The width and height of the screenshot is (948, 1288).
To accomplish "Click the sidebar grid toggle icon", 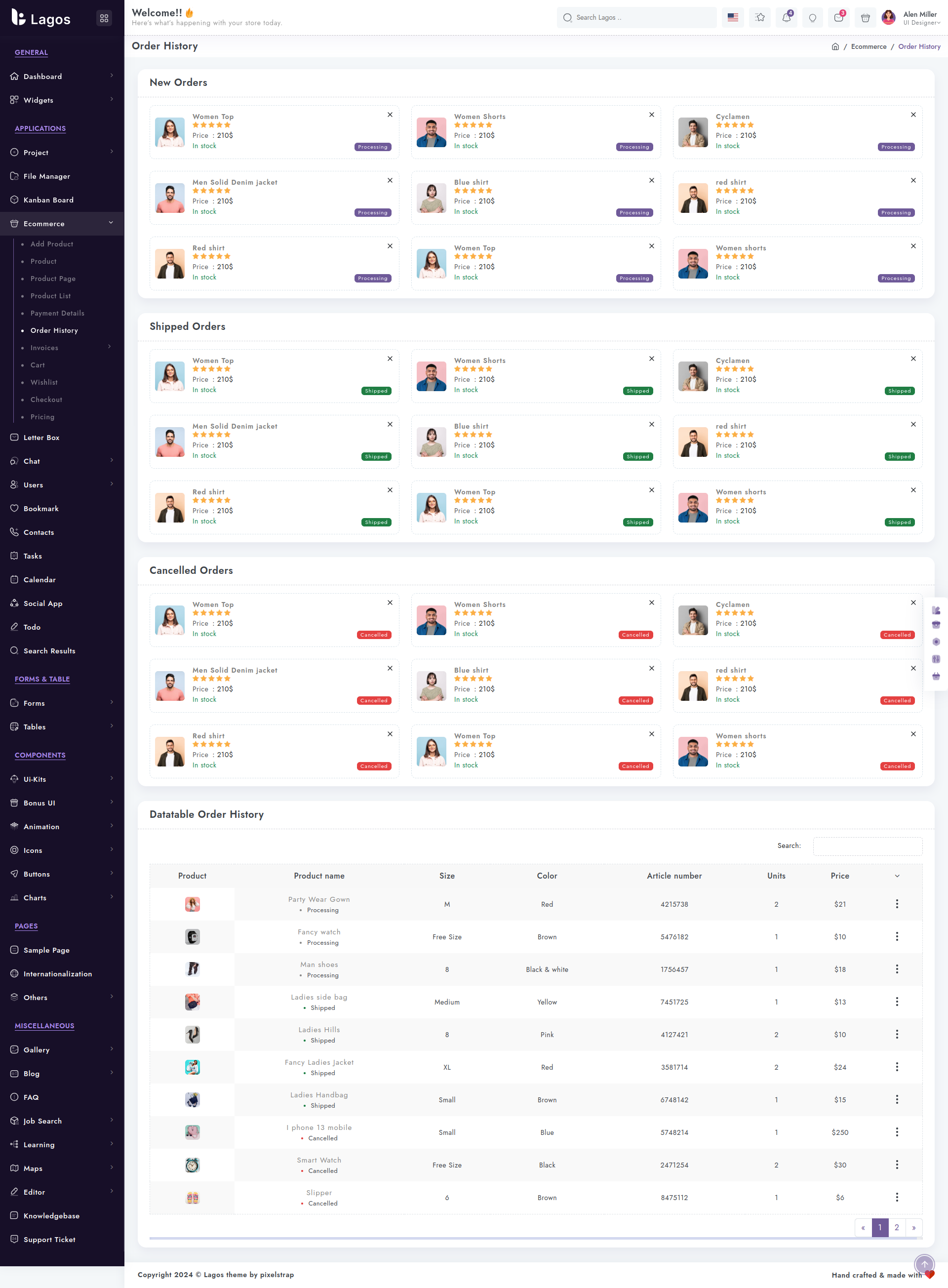I will click(x=104, y=18).
